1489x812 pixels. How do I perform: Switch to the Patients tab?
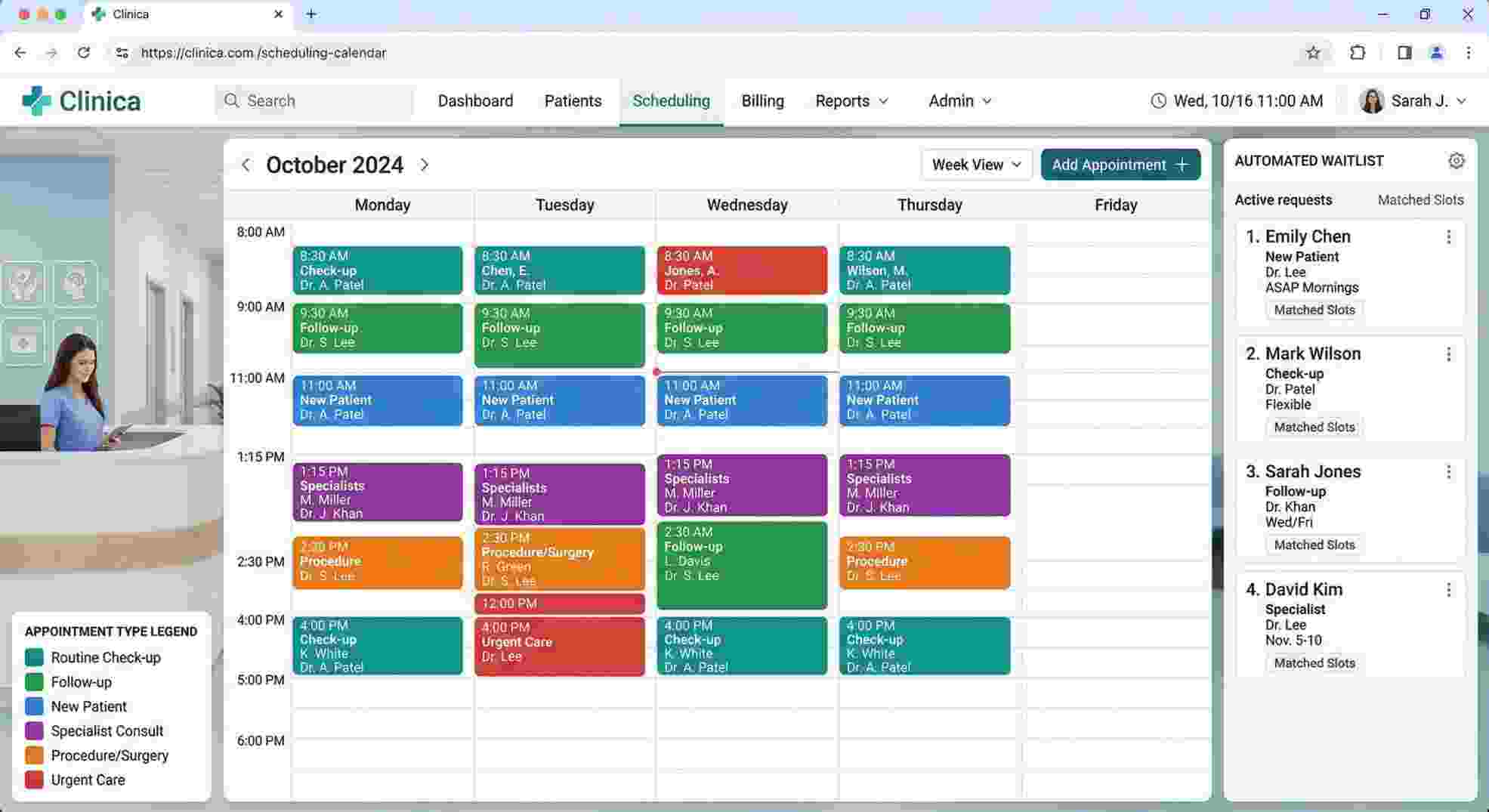click(573, 100)
